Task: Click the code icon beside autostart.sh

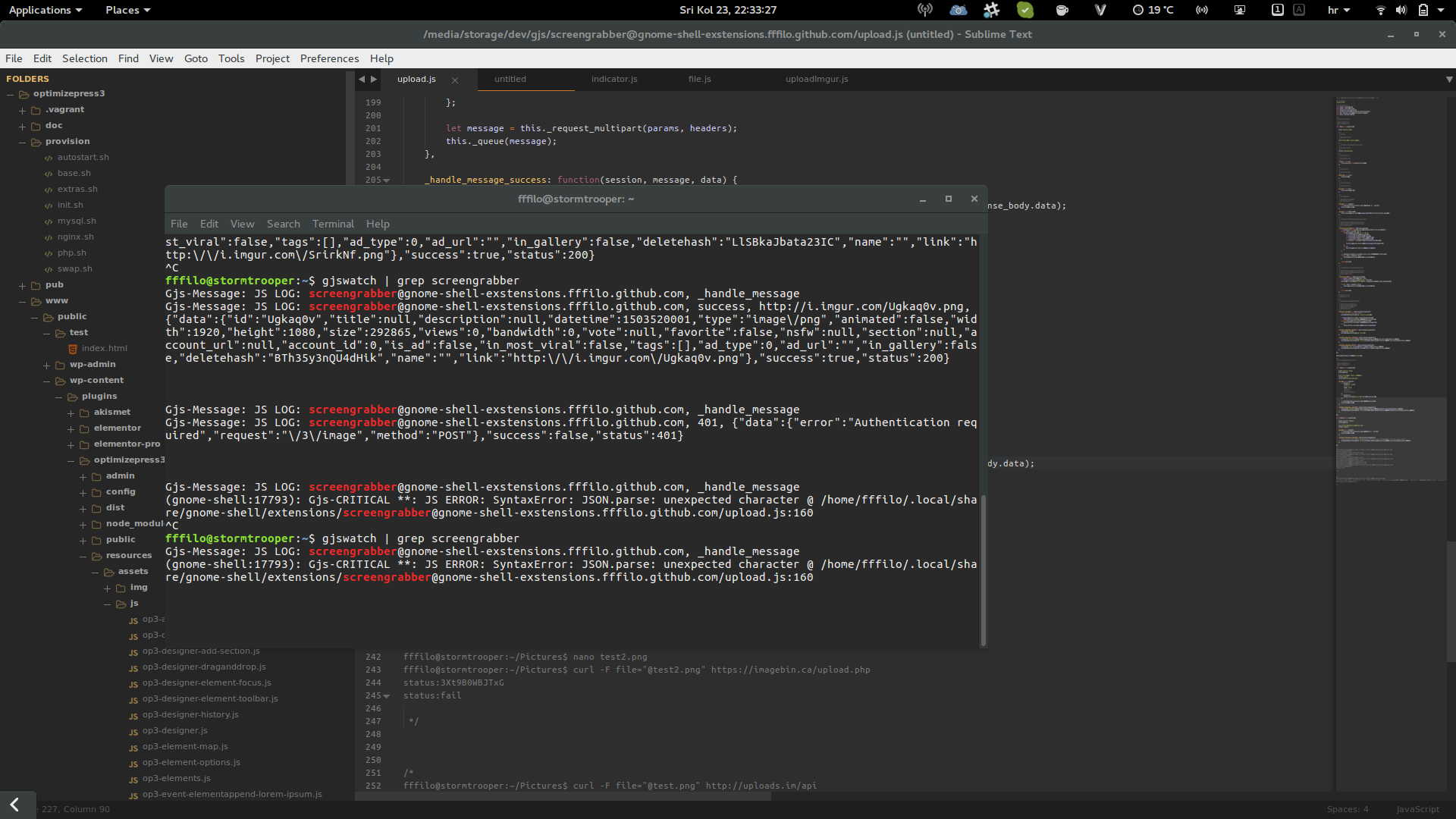Action: coord(49,158)
